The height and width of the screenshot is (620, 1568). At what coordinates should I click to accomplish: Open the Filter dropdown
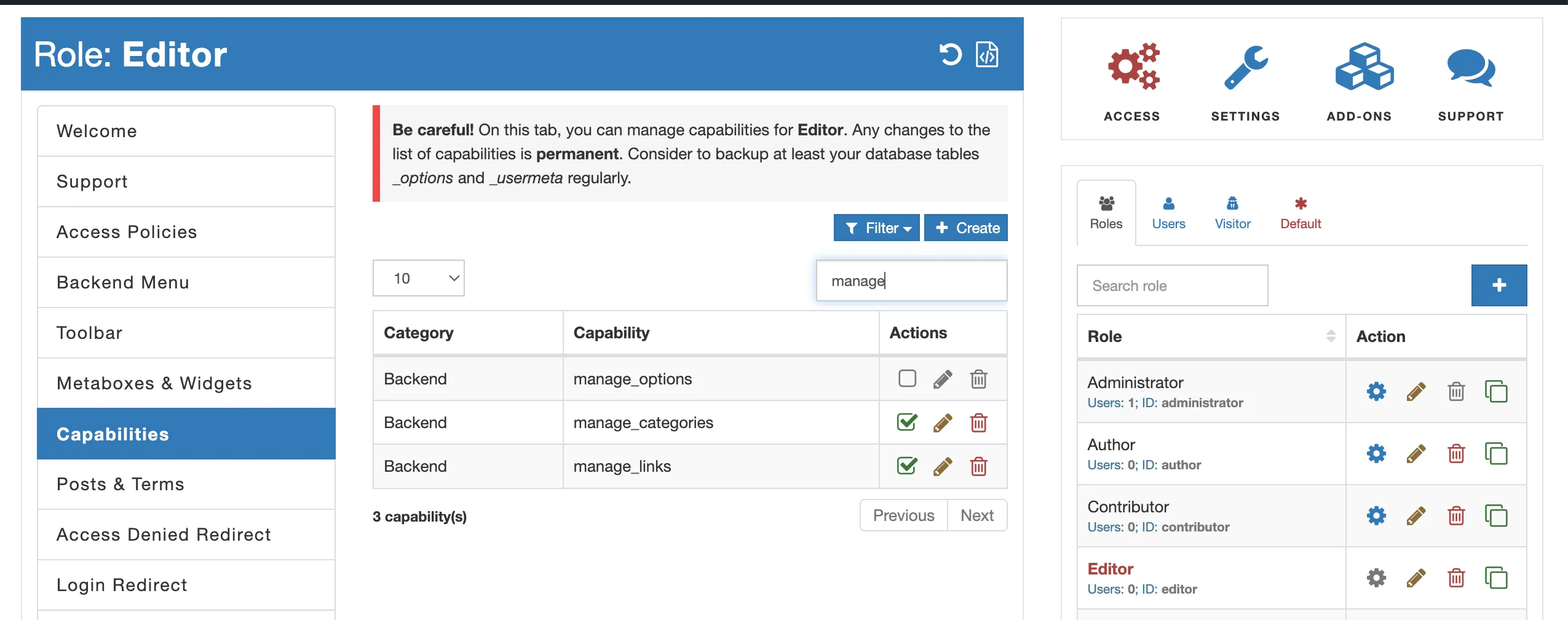point(877,228)
